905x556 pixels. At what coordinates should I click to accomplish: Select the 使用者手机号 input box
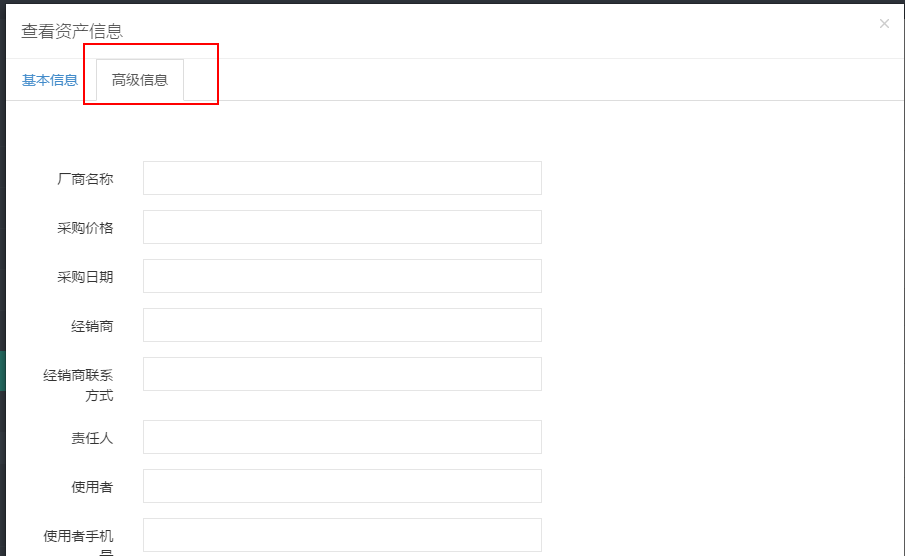pos(342,535)
